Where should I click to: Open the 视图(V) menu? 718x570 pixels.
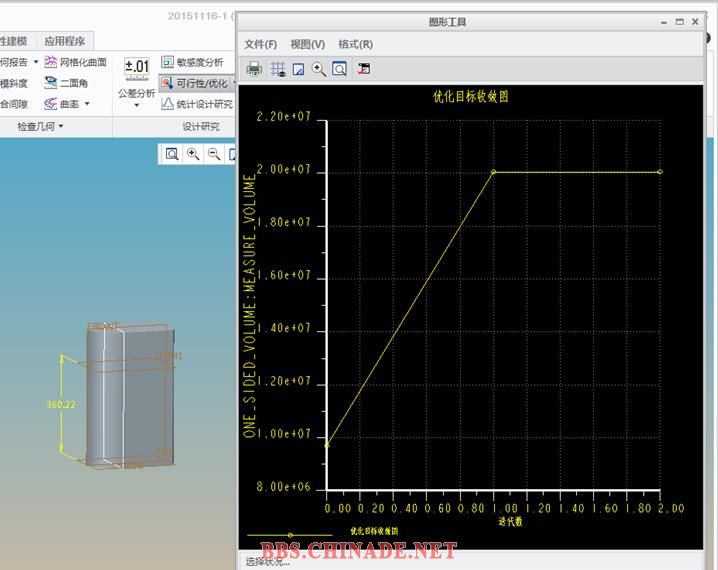click(x=307, y=44)
